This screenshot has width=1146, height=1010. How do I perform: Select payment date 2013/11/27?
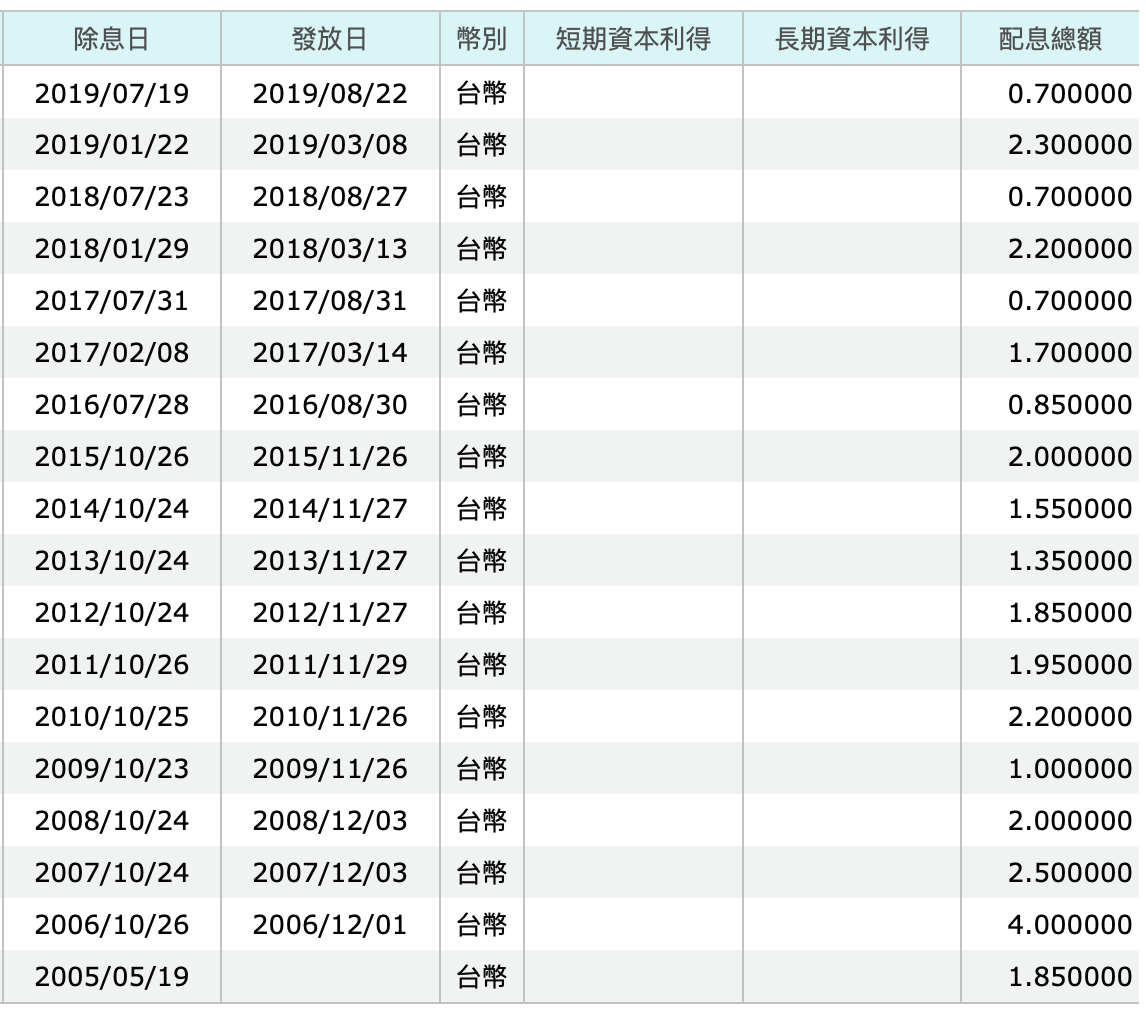[x=330, y=560]
